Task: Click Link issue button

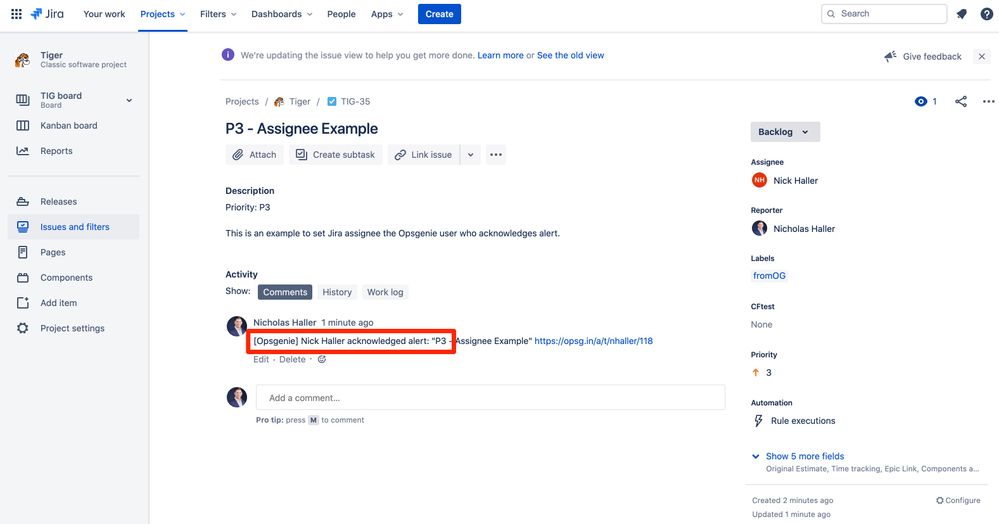Action: 423,155
